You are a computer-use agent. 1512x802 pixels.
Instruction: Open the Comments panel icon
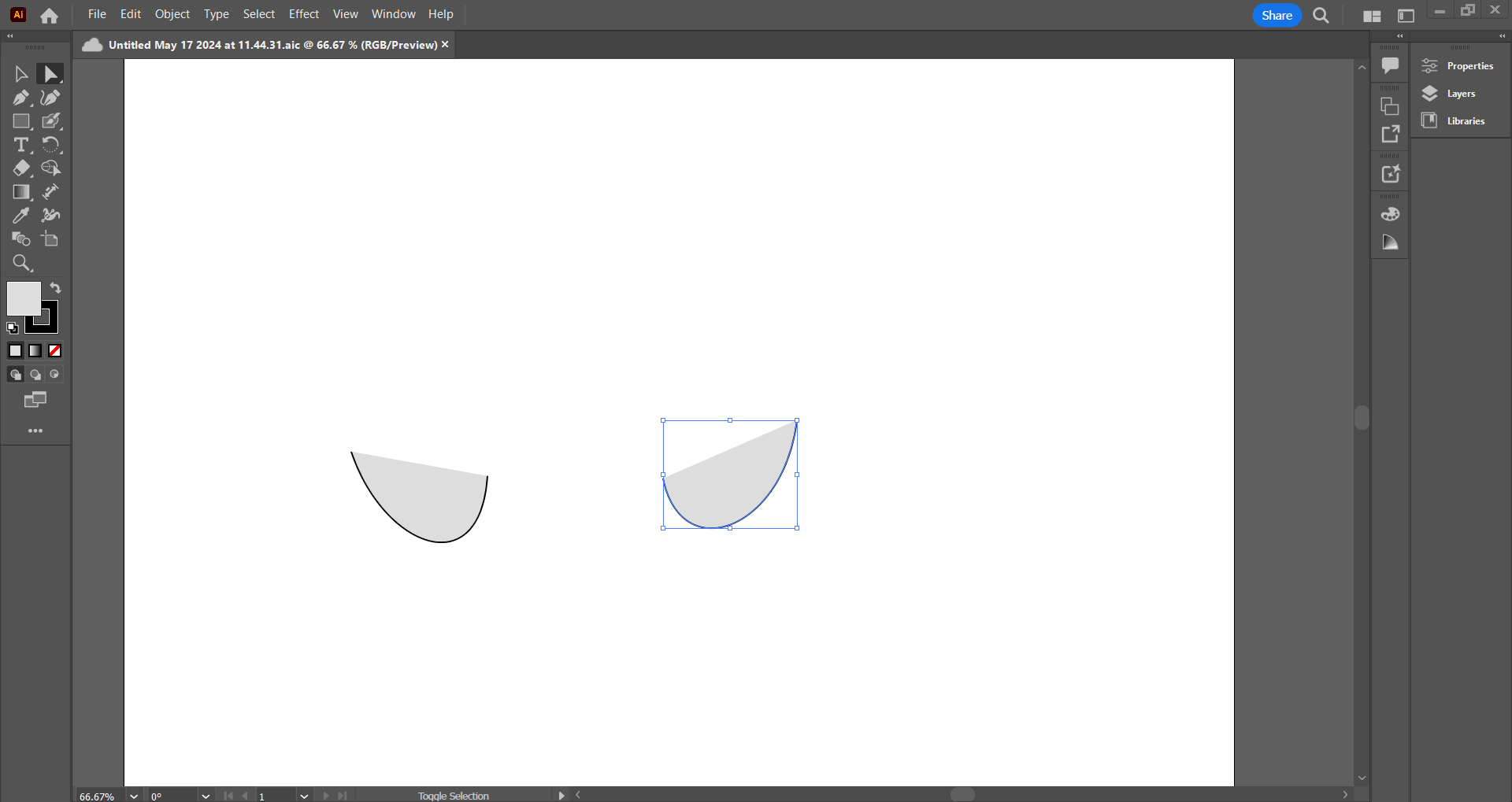1390,66
